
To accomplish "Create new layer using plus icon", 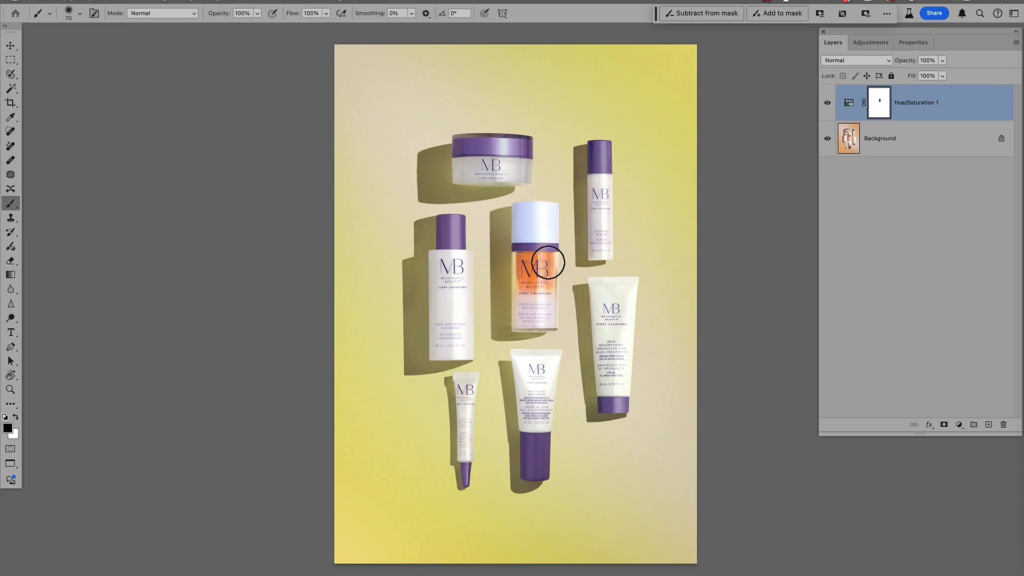I will tap(988, 424).
